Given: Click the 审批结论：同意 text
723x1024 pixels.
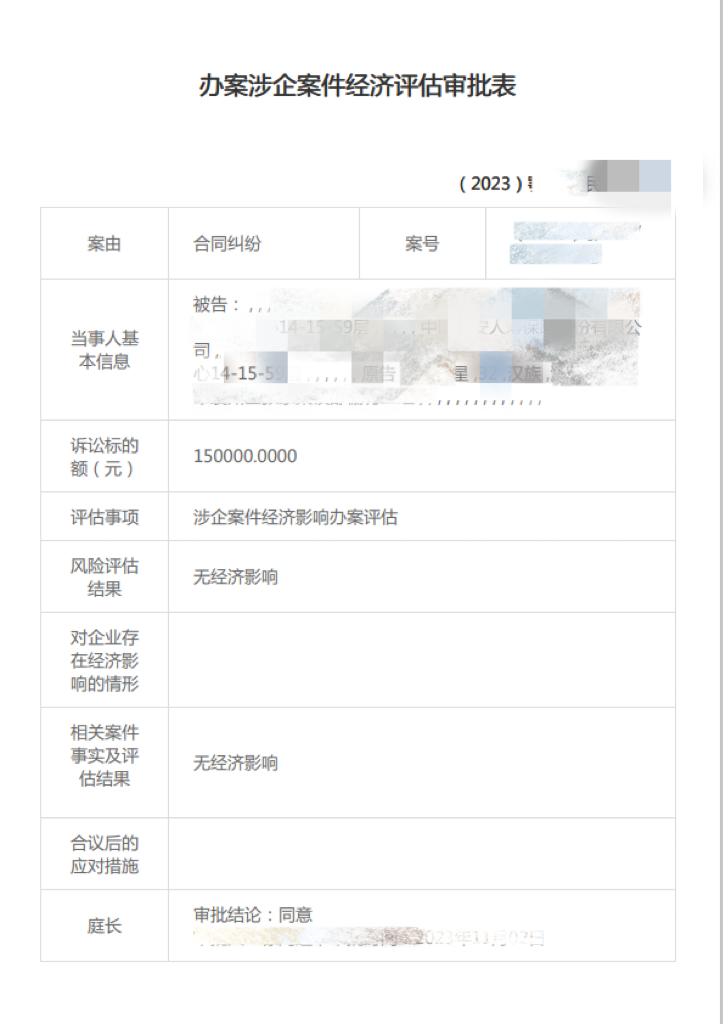Looking at the screenshot, I should coord(253,914).
